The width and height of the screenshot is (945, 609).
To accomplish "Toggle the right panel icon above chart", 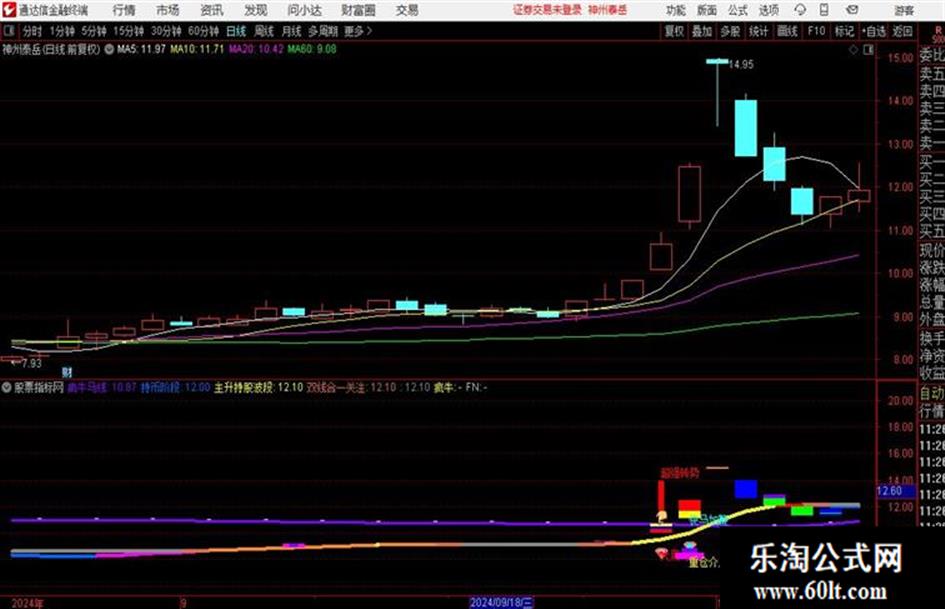I will pyautogui.click(x=868, y=50).
